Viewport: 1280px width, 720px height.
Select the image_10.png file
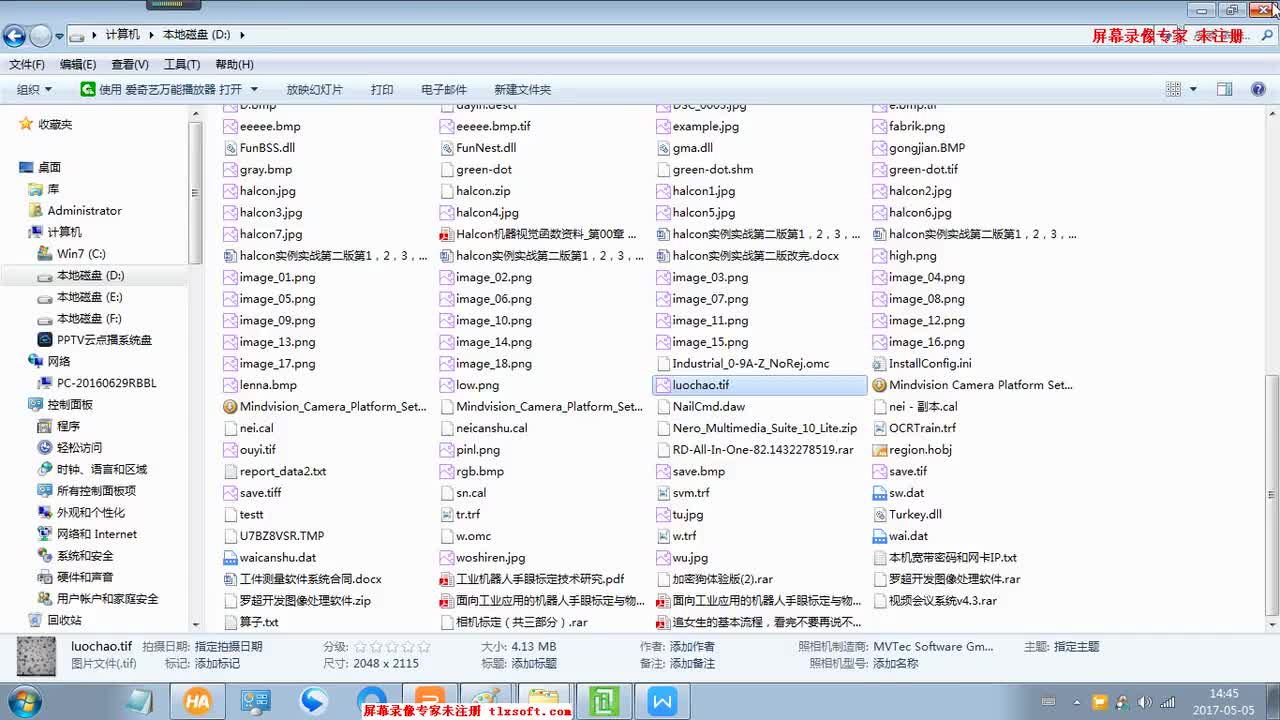tap(494, 321)
